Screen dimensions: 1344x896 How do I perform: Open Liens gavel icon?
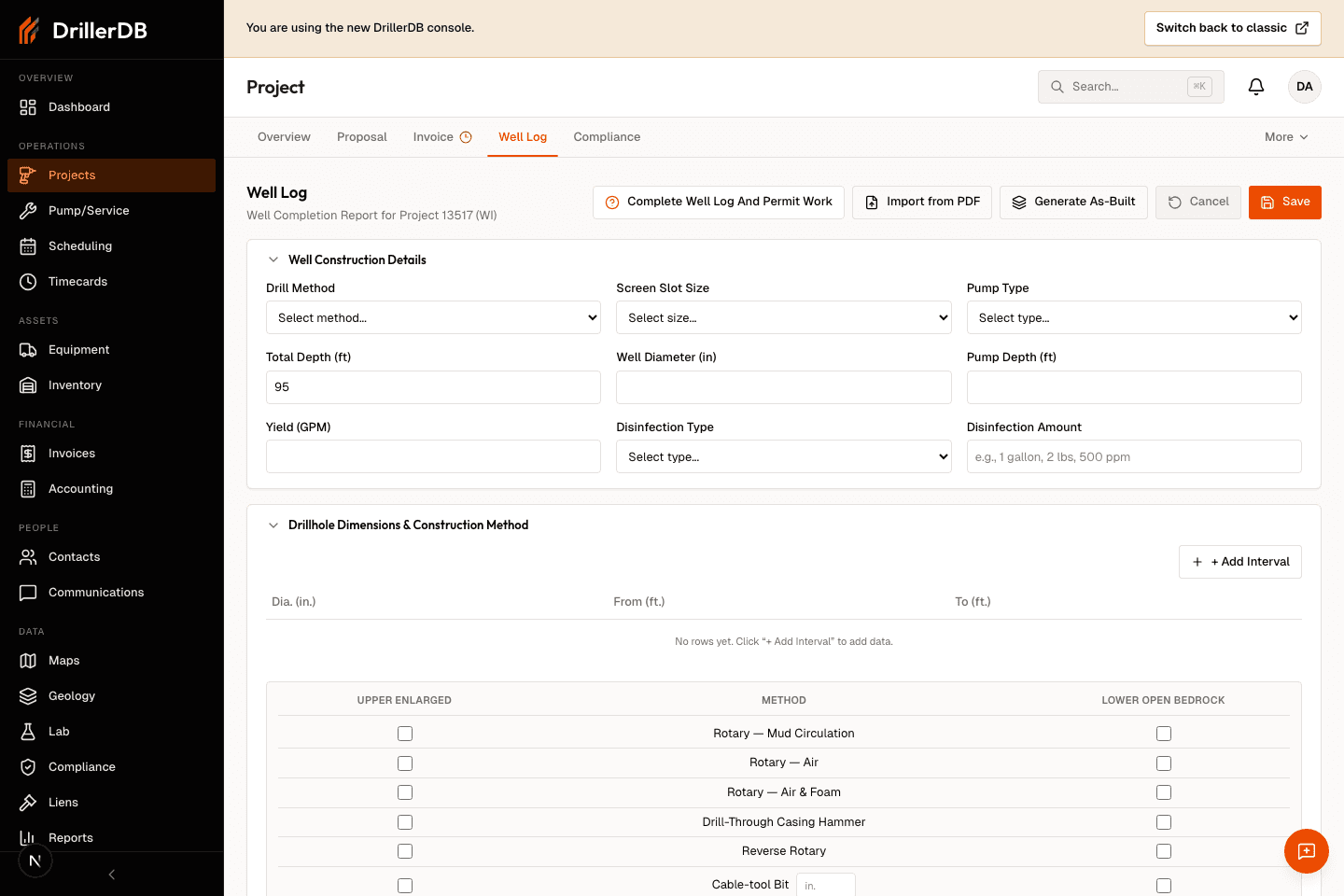28,803
